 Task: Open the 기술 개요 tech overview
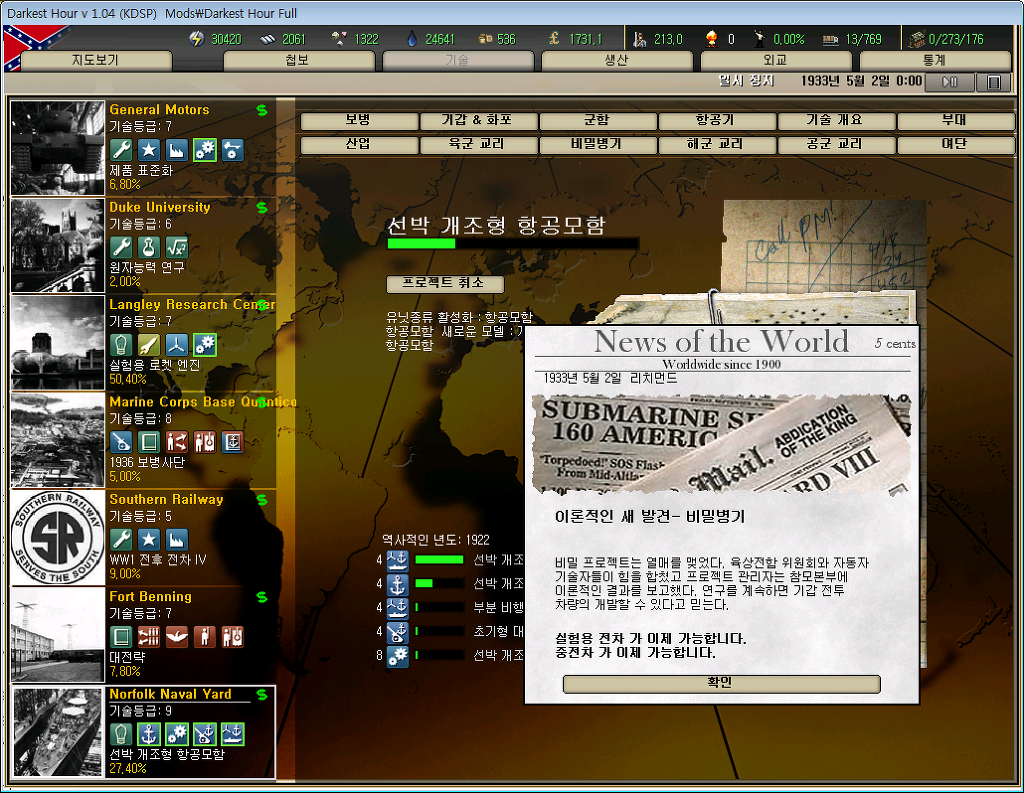pyautogui.click(x=836, y=121)
